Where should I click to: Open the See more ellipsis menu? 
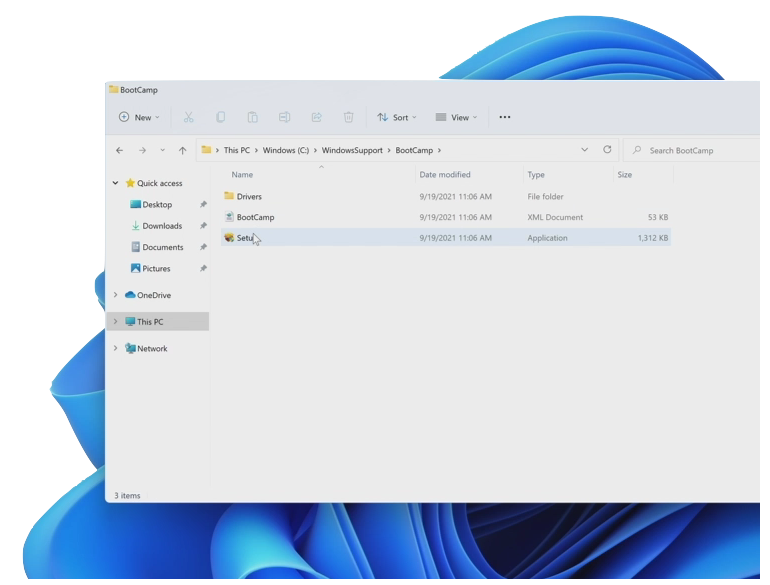pos(505,117)
